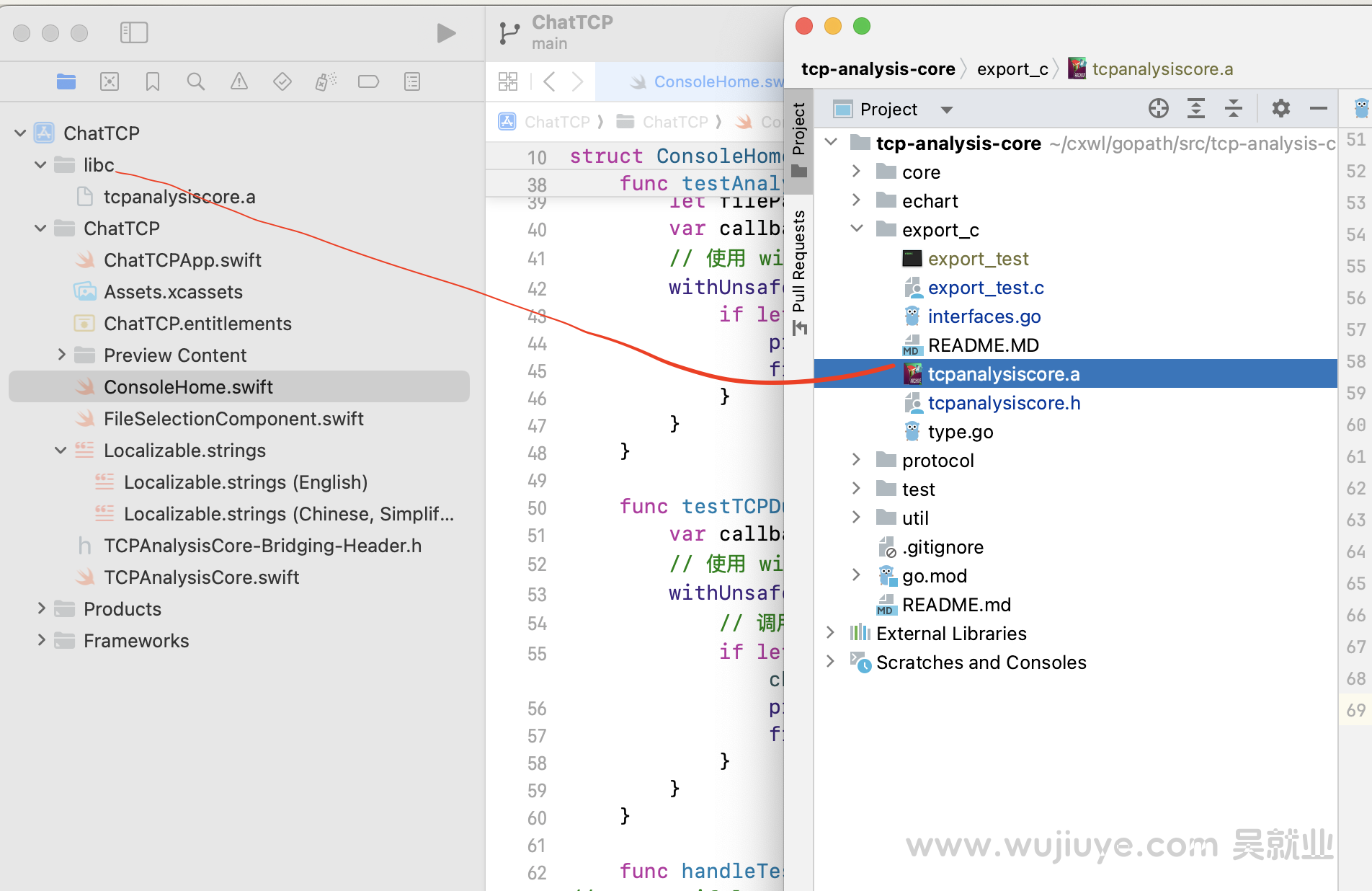
Task: Collapse the export_c folder
Action: coord(857,229)
